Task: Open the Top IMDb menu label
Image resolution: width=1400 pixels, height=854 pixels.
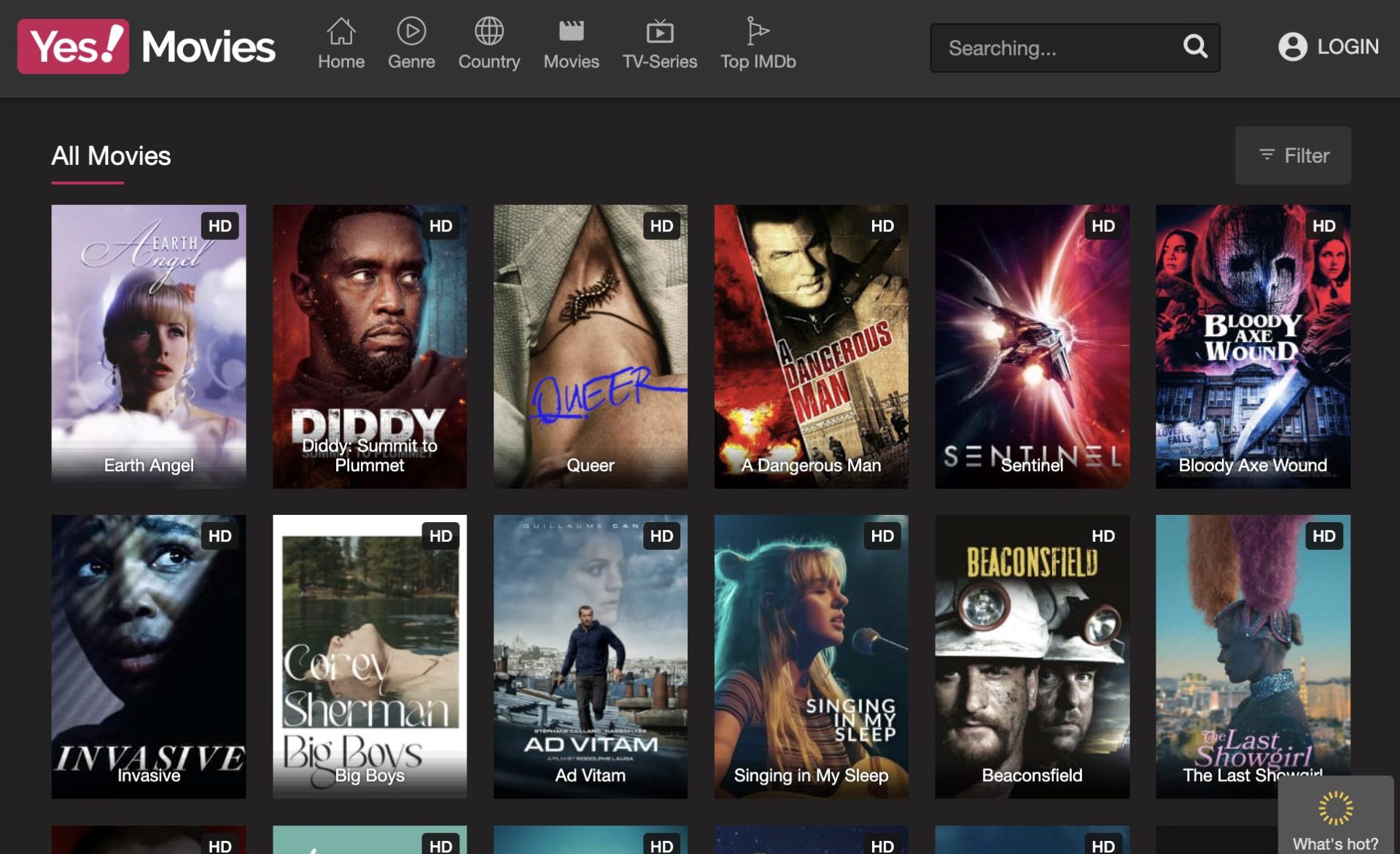Action: tap(758, 62)
